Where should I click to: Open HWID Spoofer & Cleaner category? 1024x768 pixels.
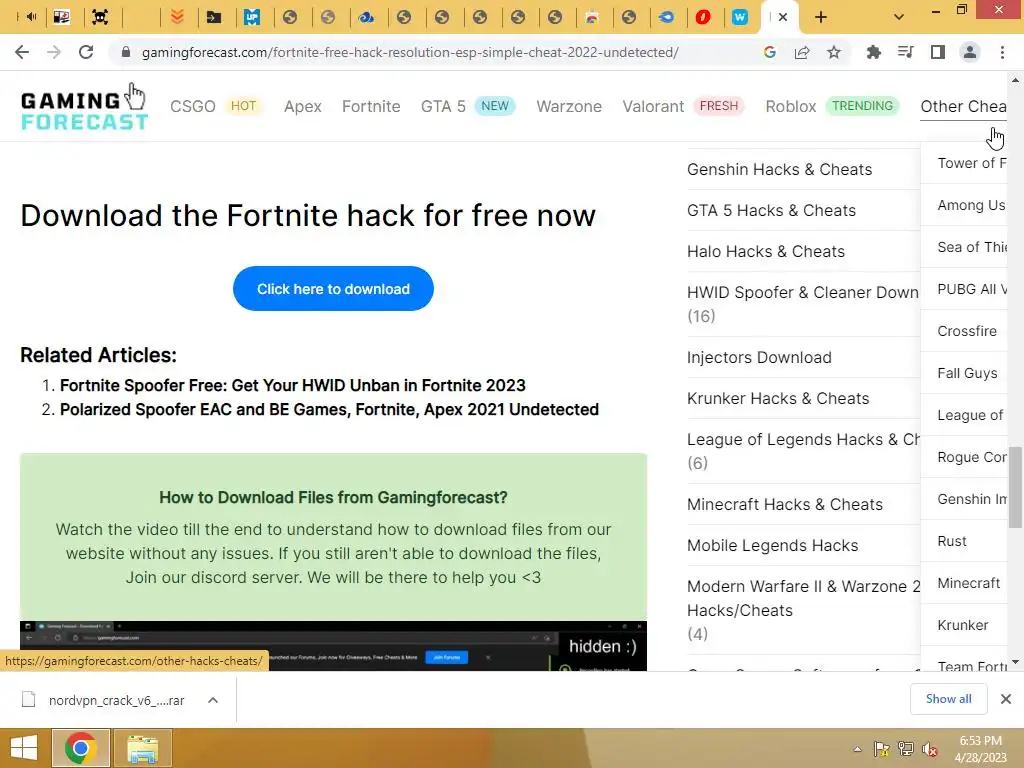(x=803, y=293)
